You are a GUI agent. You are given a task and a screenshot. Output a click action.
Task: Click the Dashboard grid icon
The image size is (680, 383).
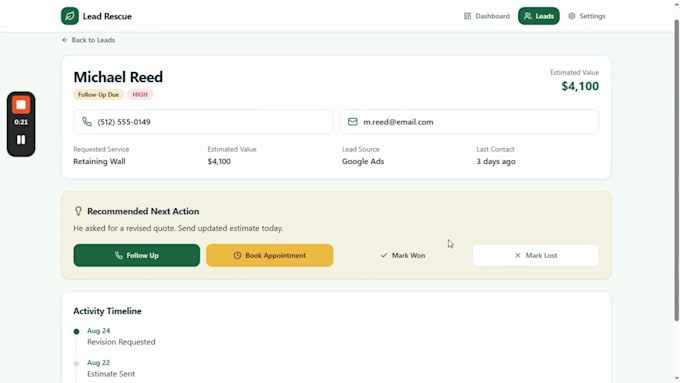click(467, 16)
